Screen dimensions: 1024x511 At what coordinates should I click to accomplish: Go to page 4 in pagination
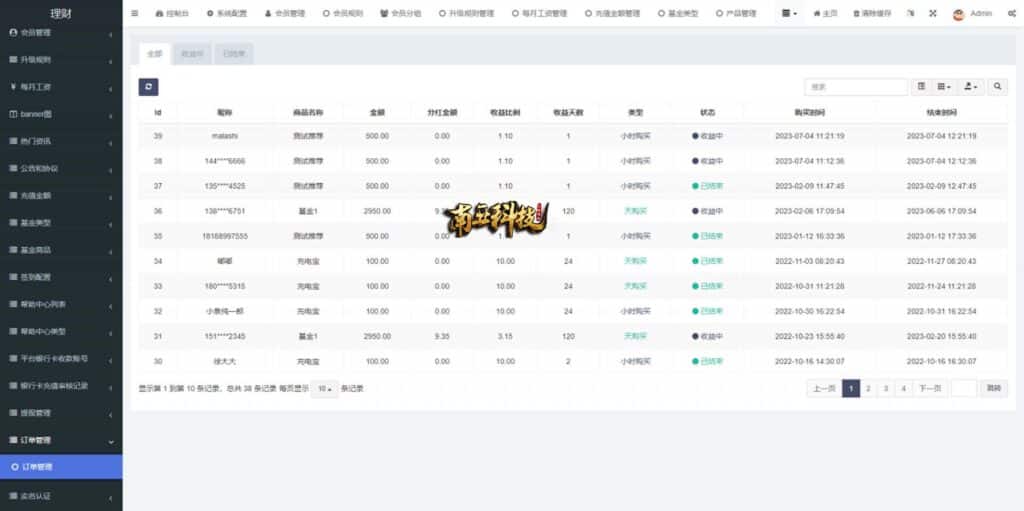pos(903,388)
